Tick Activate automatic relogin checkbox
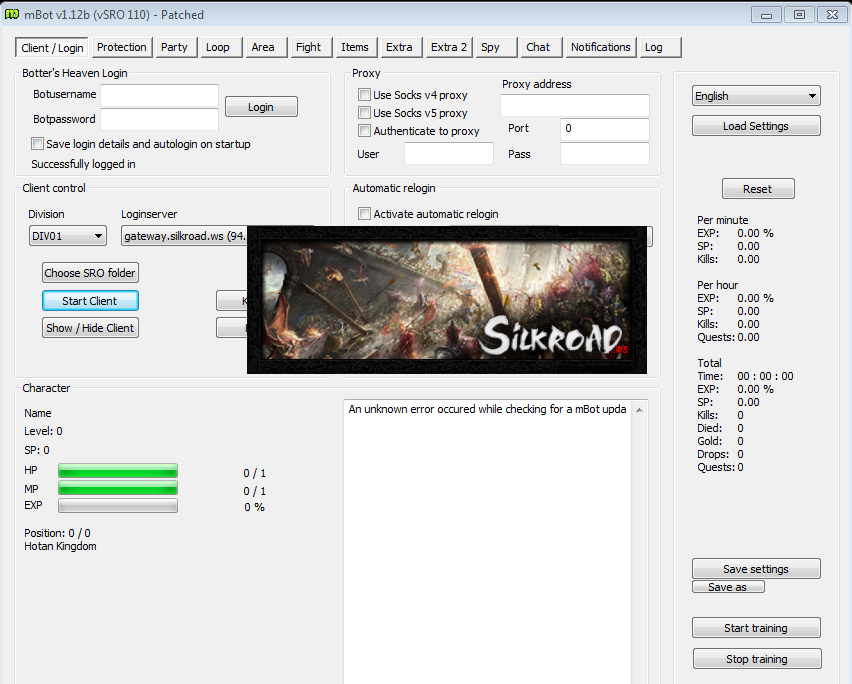The image size is (852, 684). (364, 214)
